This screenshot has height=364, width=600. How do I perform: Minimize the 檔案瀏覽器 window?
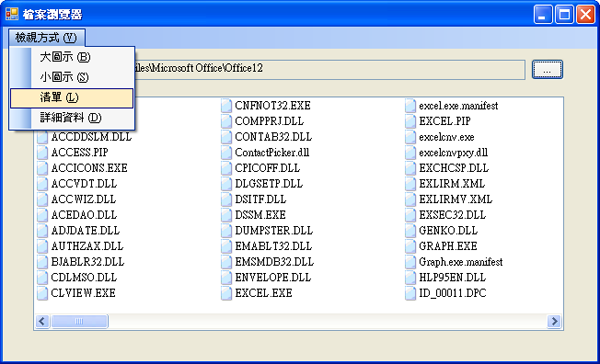click(x=543, y=15)
